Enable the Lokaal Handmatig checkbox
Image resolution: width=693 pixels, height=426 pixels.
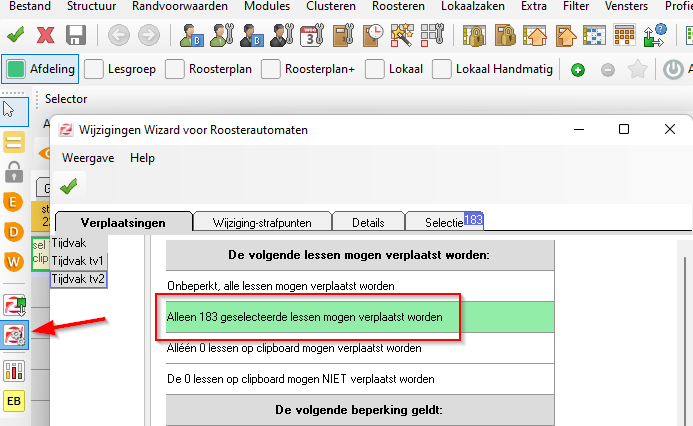443,70
